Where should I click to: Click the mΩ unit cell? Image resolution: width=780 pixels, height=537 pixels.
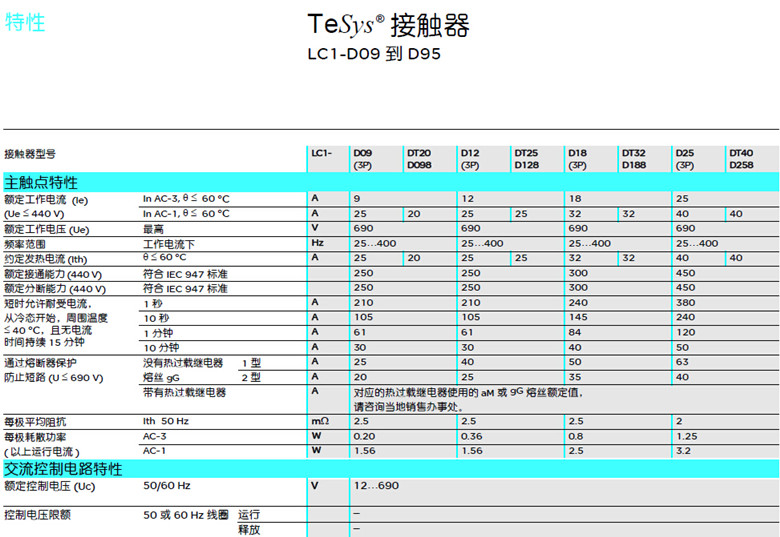tap(320, 421)
